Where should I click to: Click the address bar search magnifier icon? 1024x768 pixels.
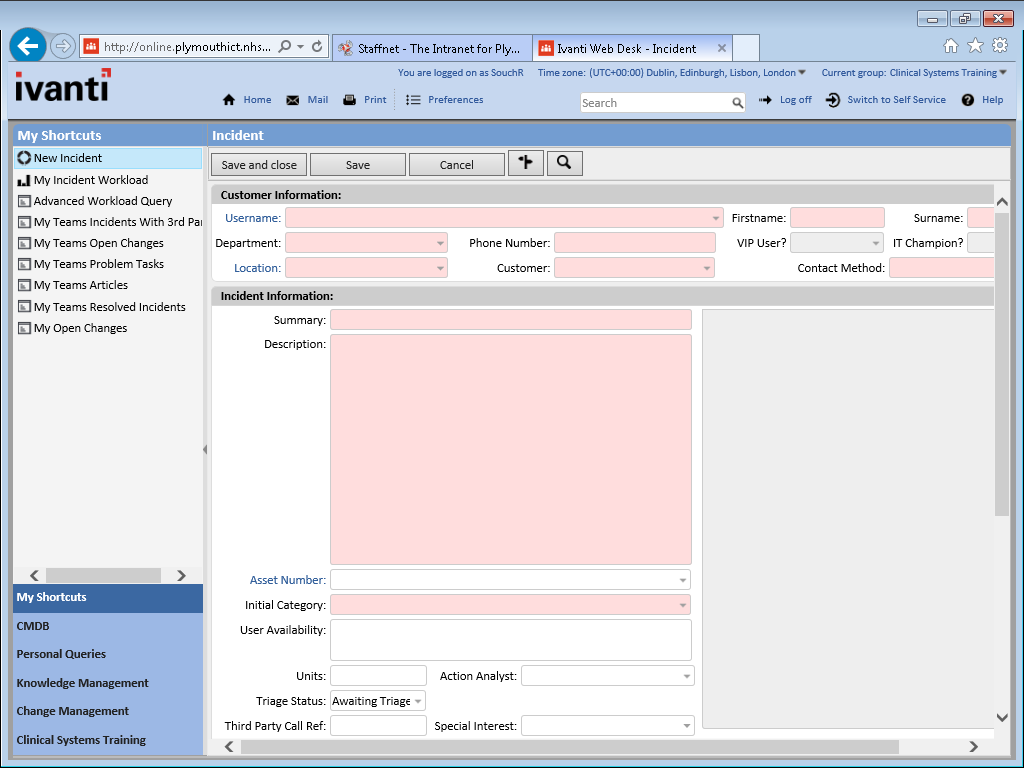tap(285, 46)
